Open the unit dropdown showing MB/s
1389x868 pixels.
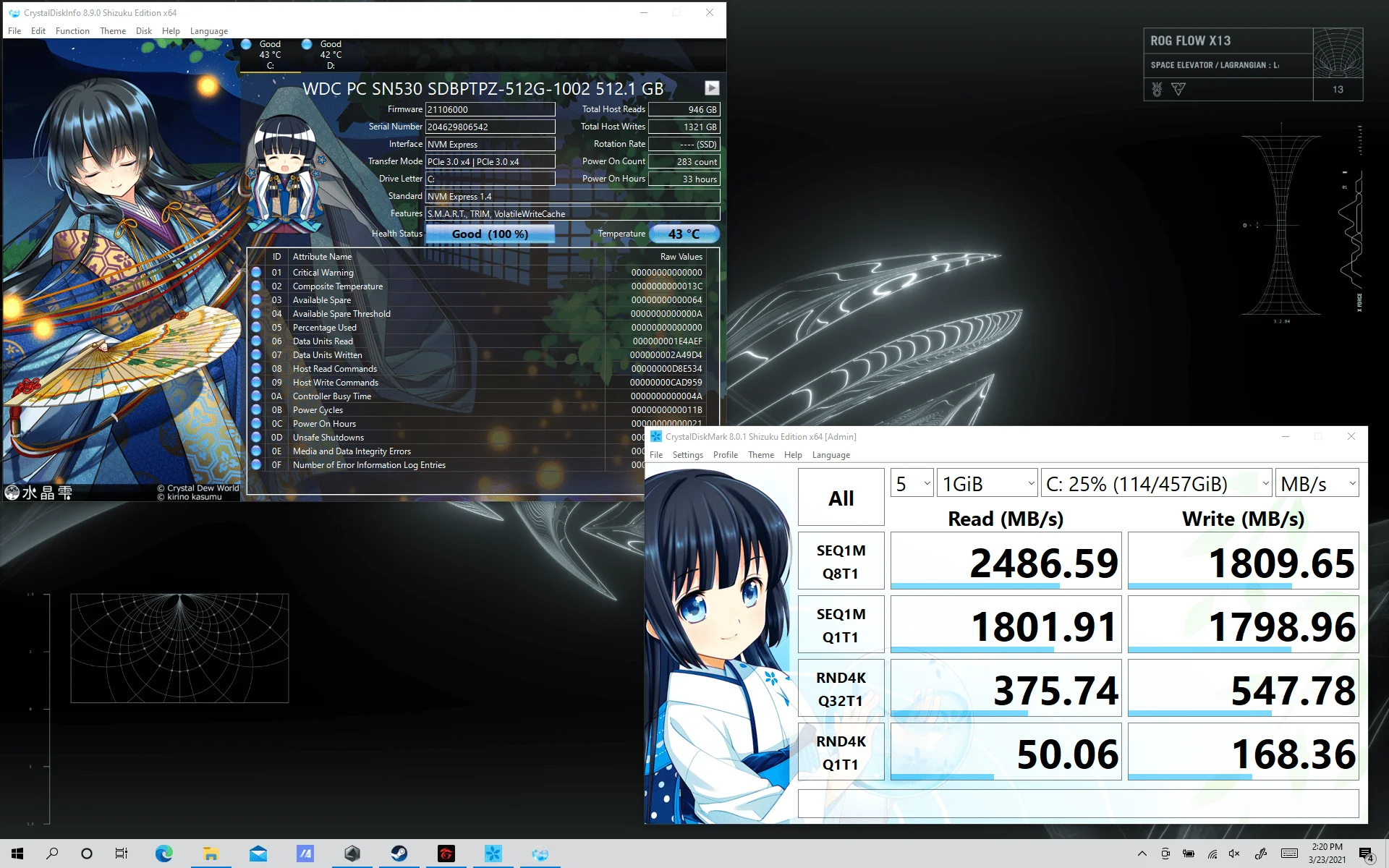(x=1317, y=483)
